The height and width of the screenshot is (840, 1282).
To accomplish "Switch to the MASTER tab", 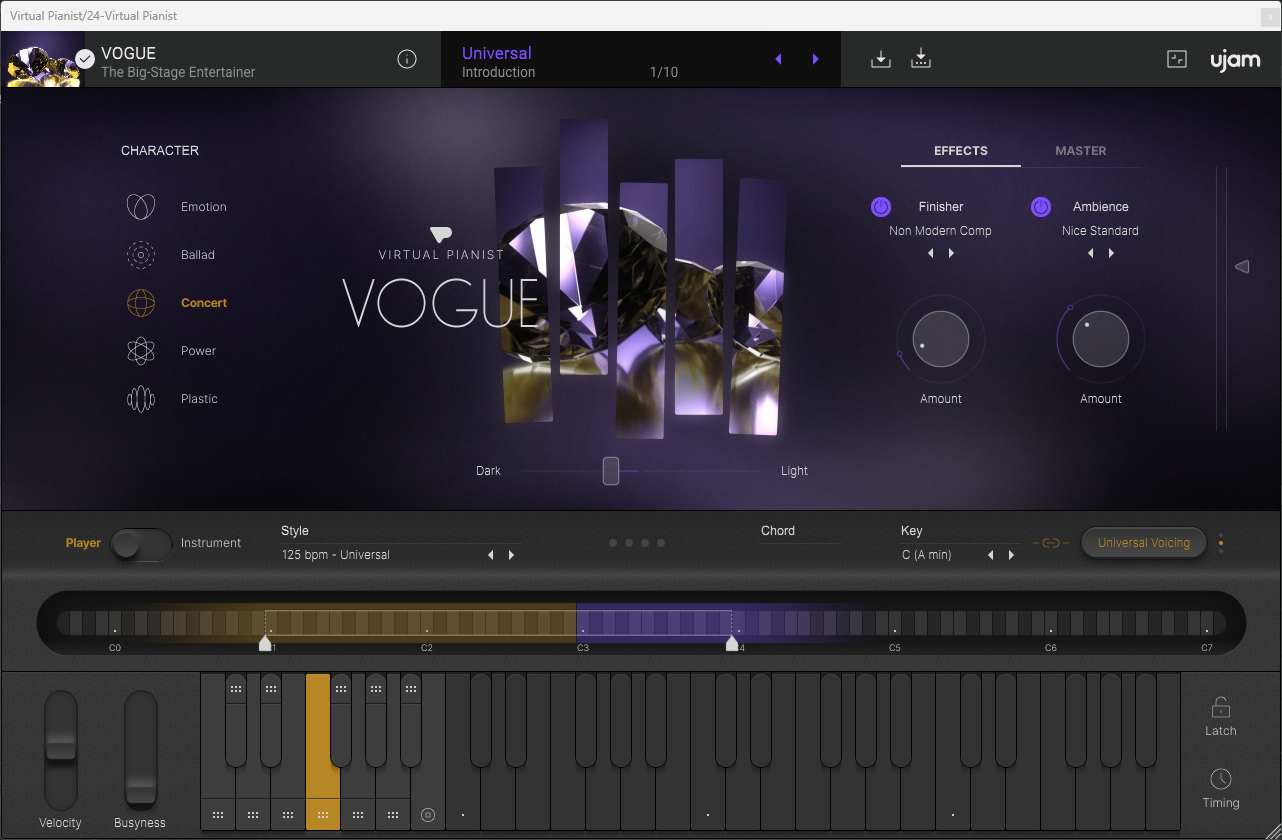I will [1081, 151].
